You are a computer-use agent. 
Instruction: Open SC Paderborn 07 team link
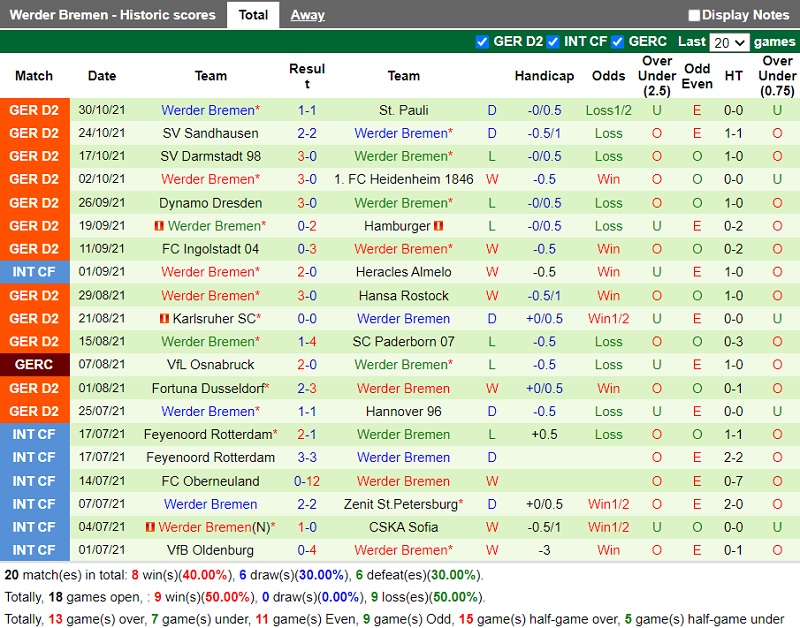click(x=404, y=341)
